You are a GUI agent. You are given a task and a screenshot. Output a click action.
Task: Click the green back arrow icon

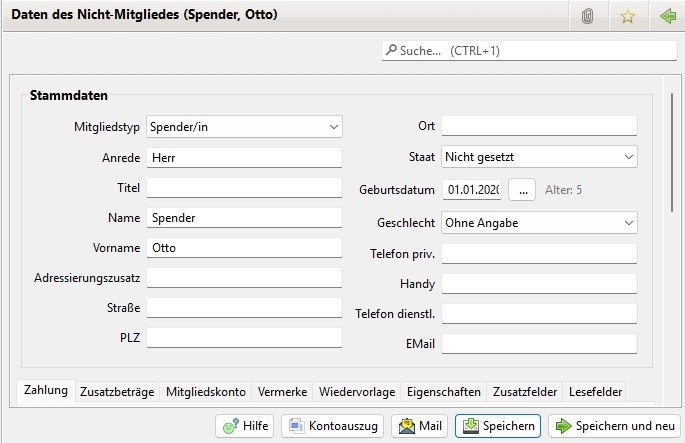667,16
